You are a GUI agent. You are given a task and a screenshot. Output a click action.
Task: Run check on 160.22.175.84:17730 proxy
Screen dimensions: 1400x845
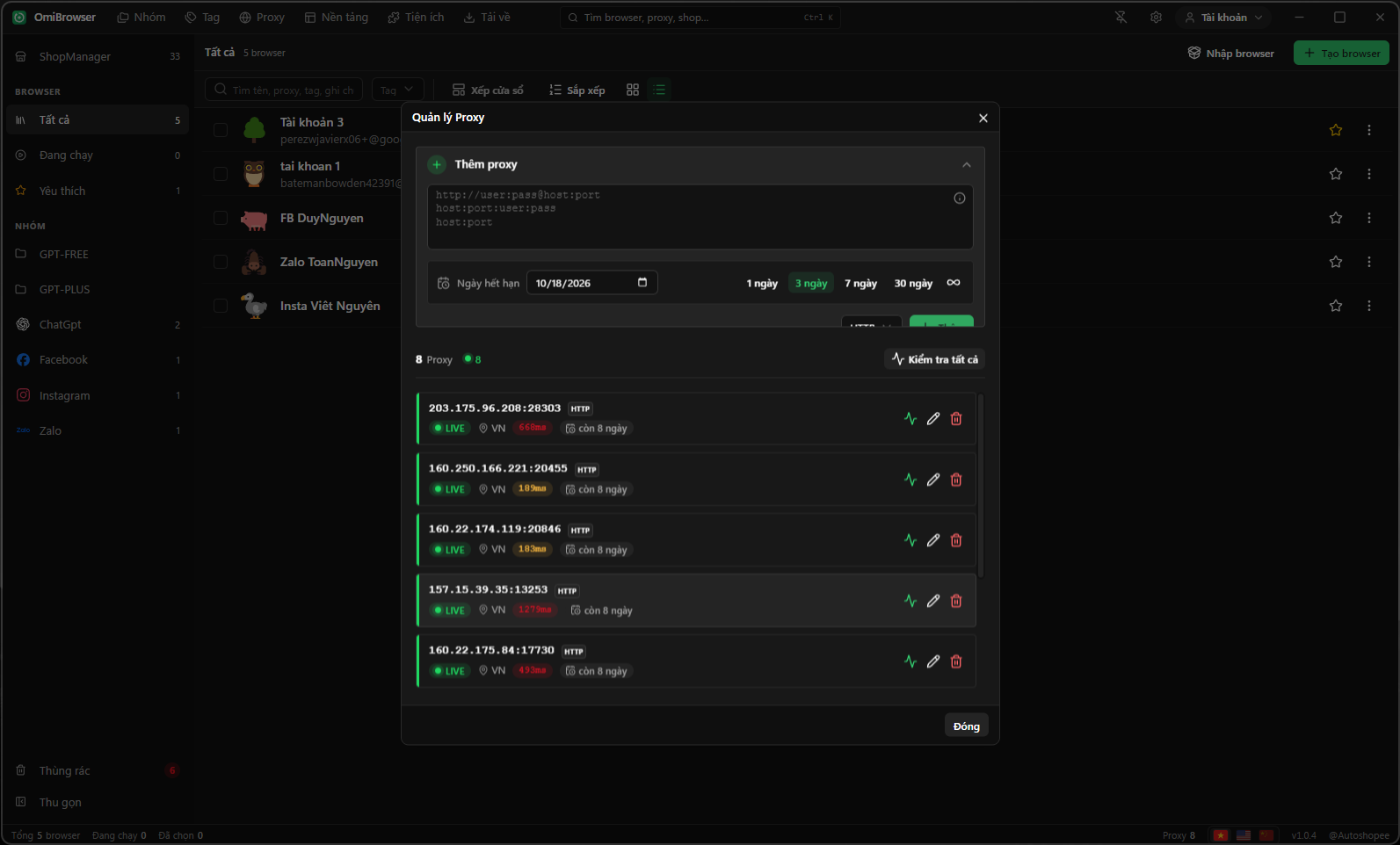pyautogui.click(x=910, y=661)
